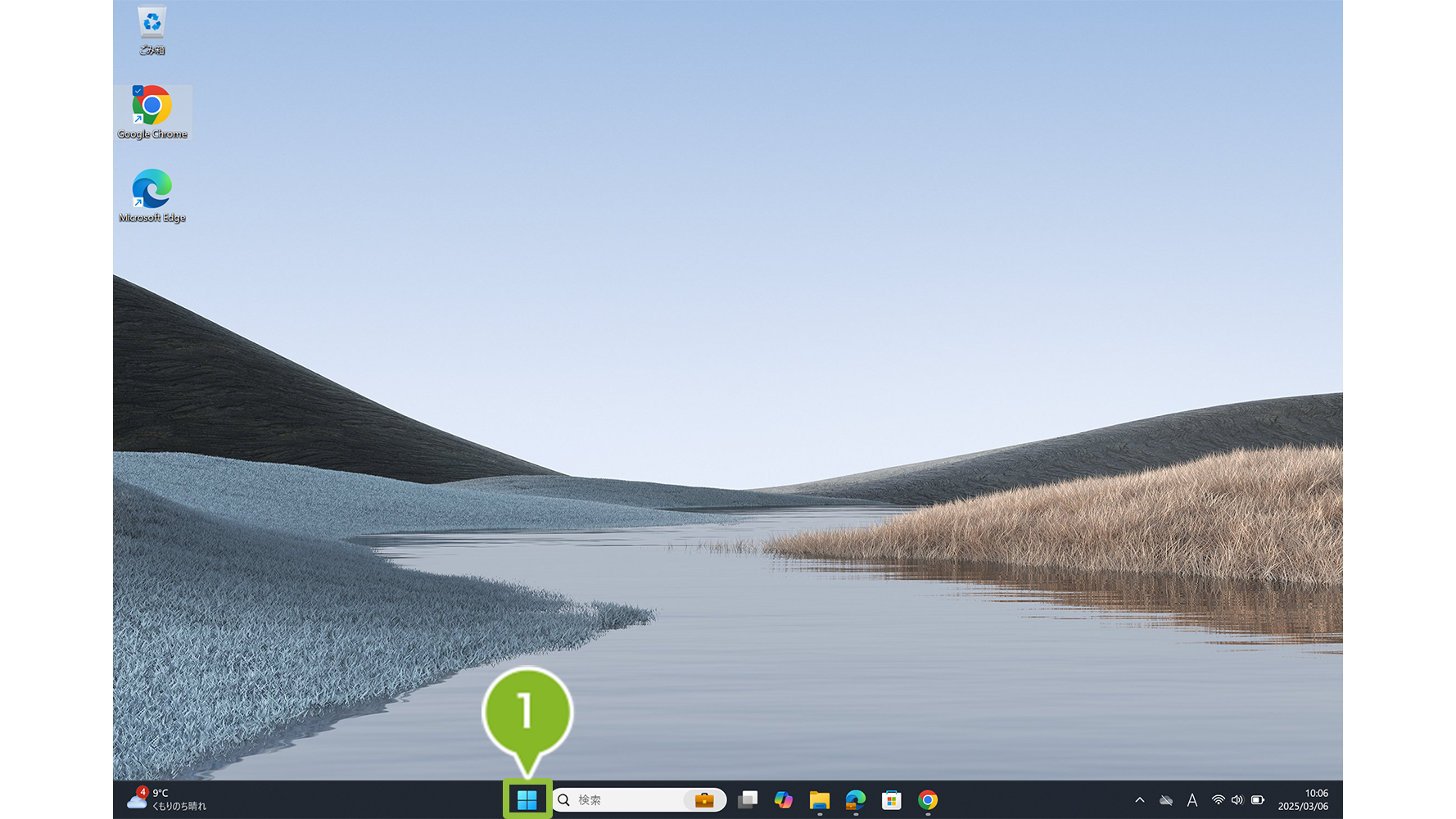
Task: Open Microsoft Edge from the taskbar
Action: coord(856,799)
